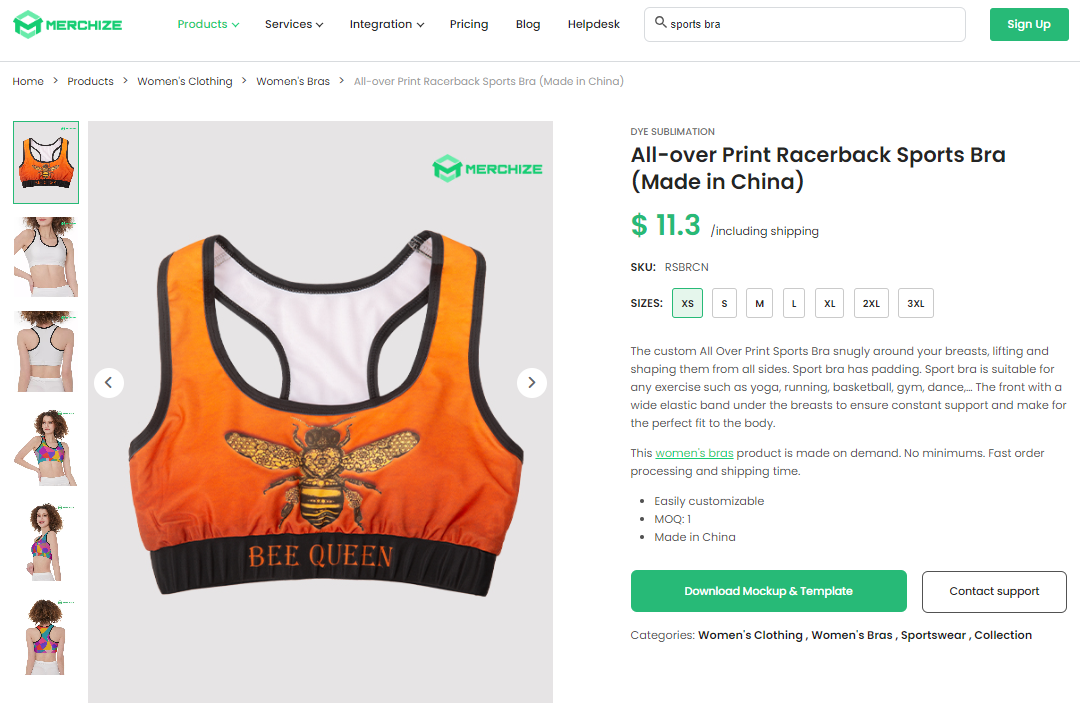The image size is (1080, 715).
Task: Open the Pricing page
Action: (x=469, y=24)
